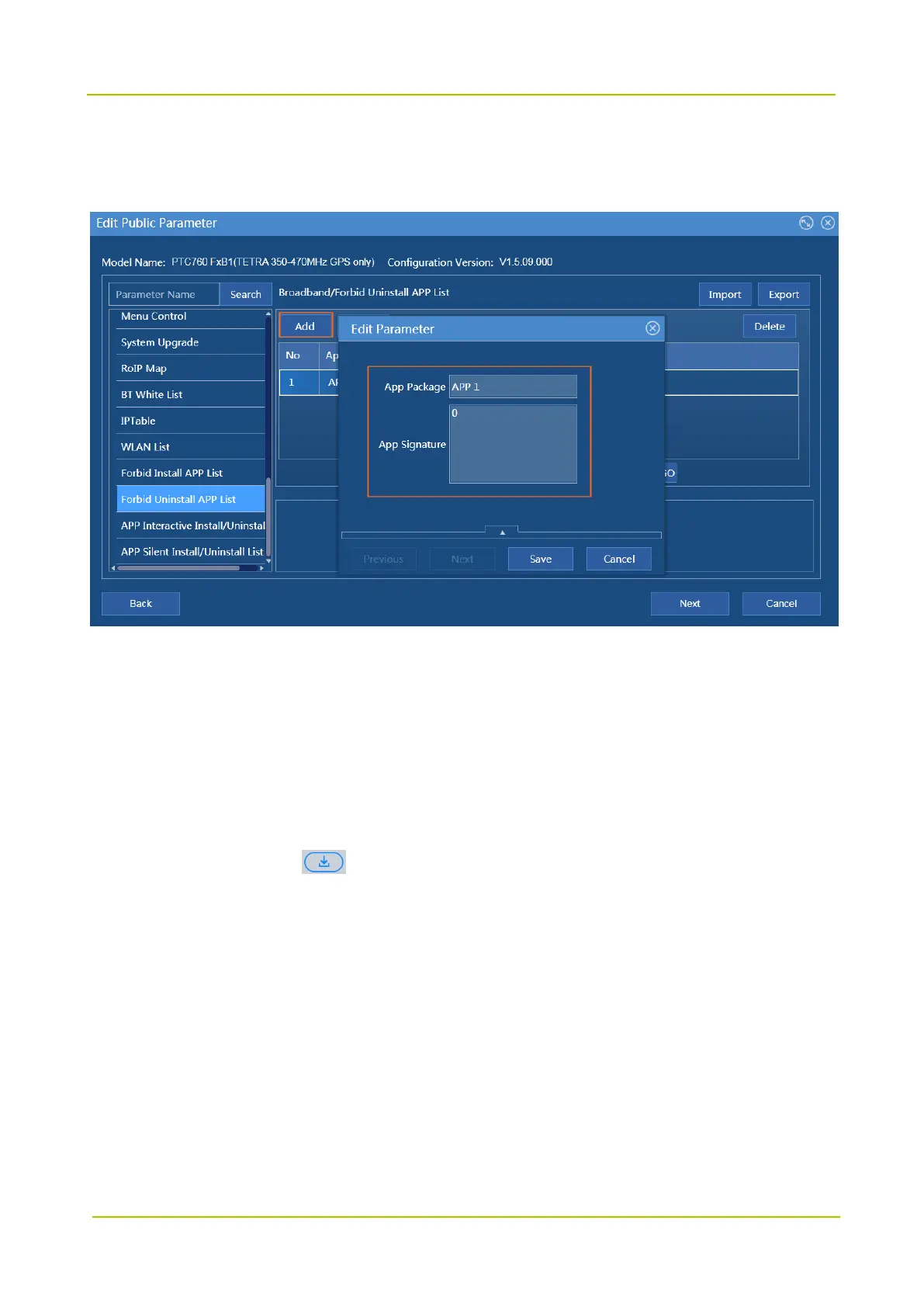Screen dimensions: 924x1307
Task: Select Menu Control in parameter list
Action: click(190, 317)
